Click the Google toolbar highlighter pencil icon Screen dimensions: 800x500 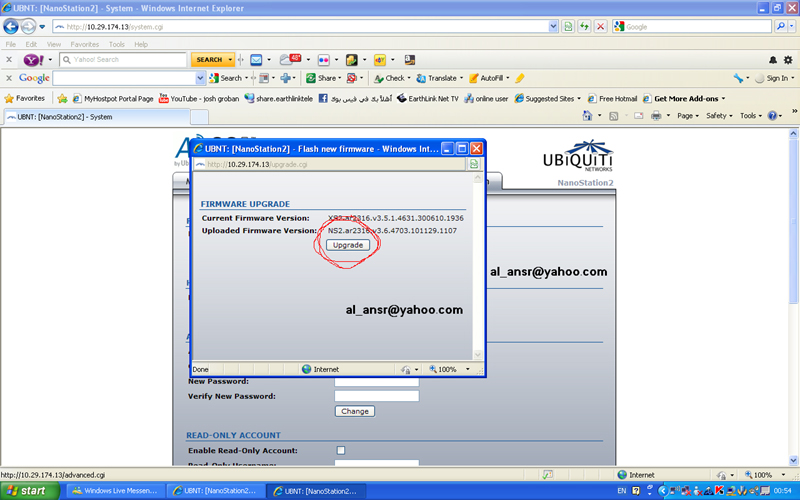point(520,78)
